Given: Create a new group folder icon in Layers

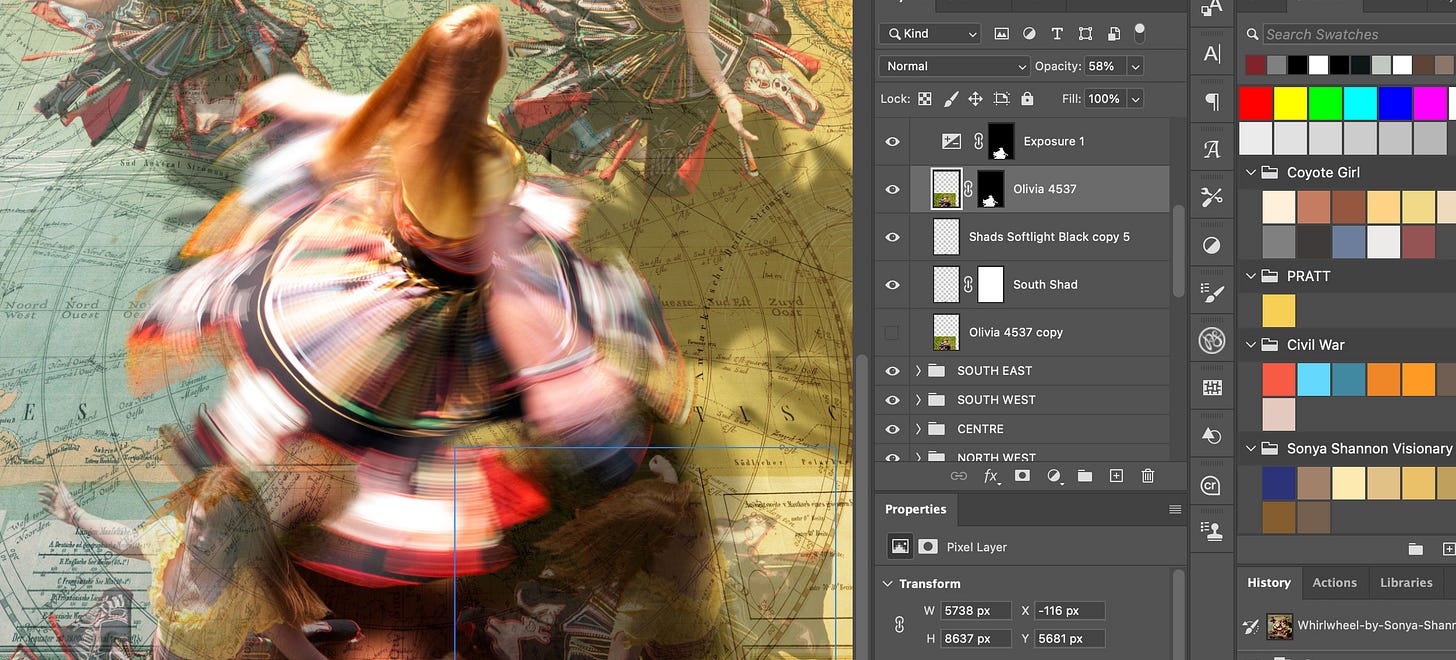Looking at the screenshot, I should pos(1085,476).
